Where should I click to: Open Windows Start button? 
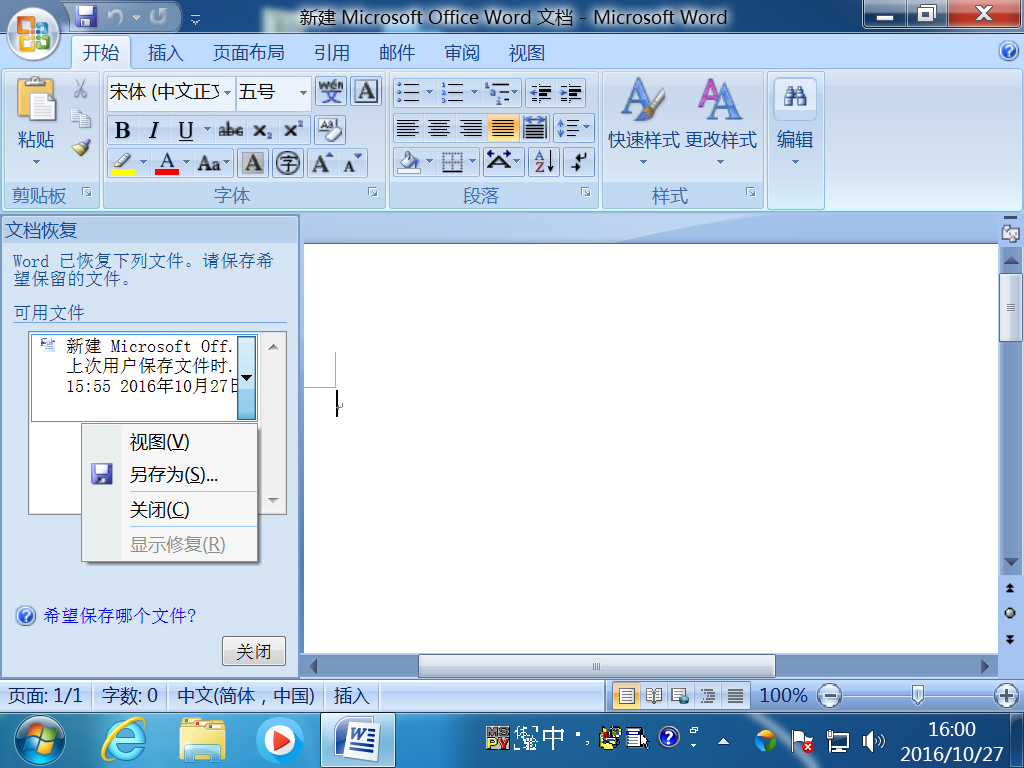[x=40, y=741]
